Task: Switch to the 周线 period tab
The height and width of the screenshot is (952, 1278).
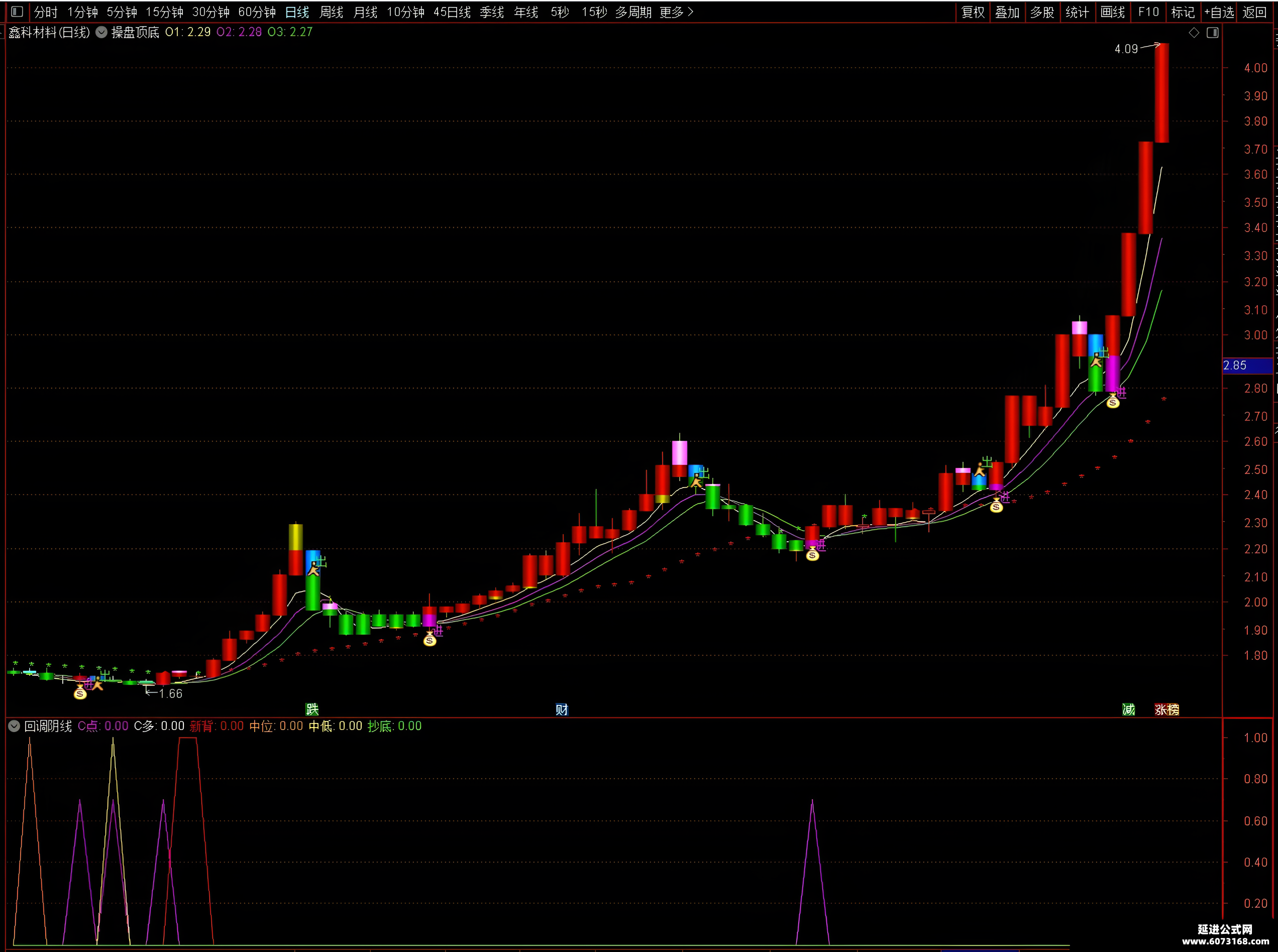Action: tap(332, 12)
